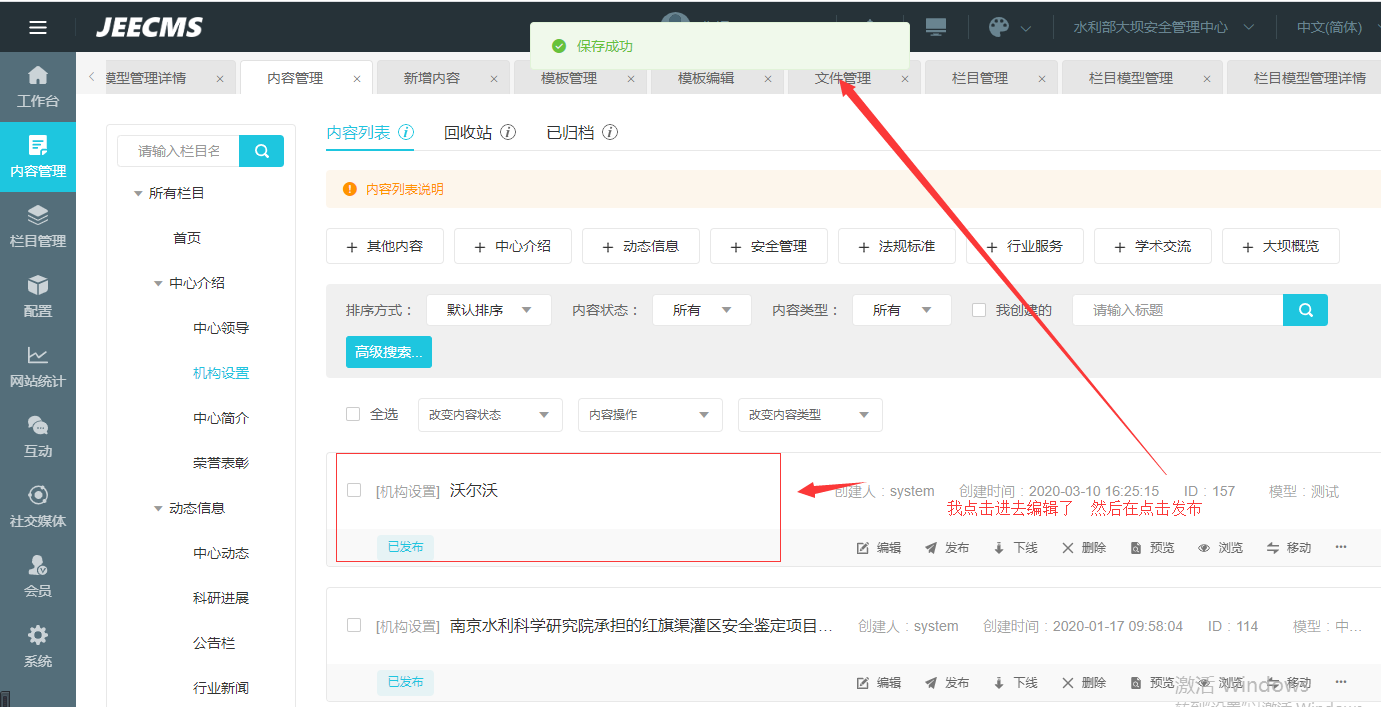This screenshot has width=1381, height=707.
Task: Select the 南京水利科学研究院 row checkbox
Action: pos(354,625)
